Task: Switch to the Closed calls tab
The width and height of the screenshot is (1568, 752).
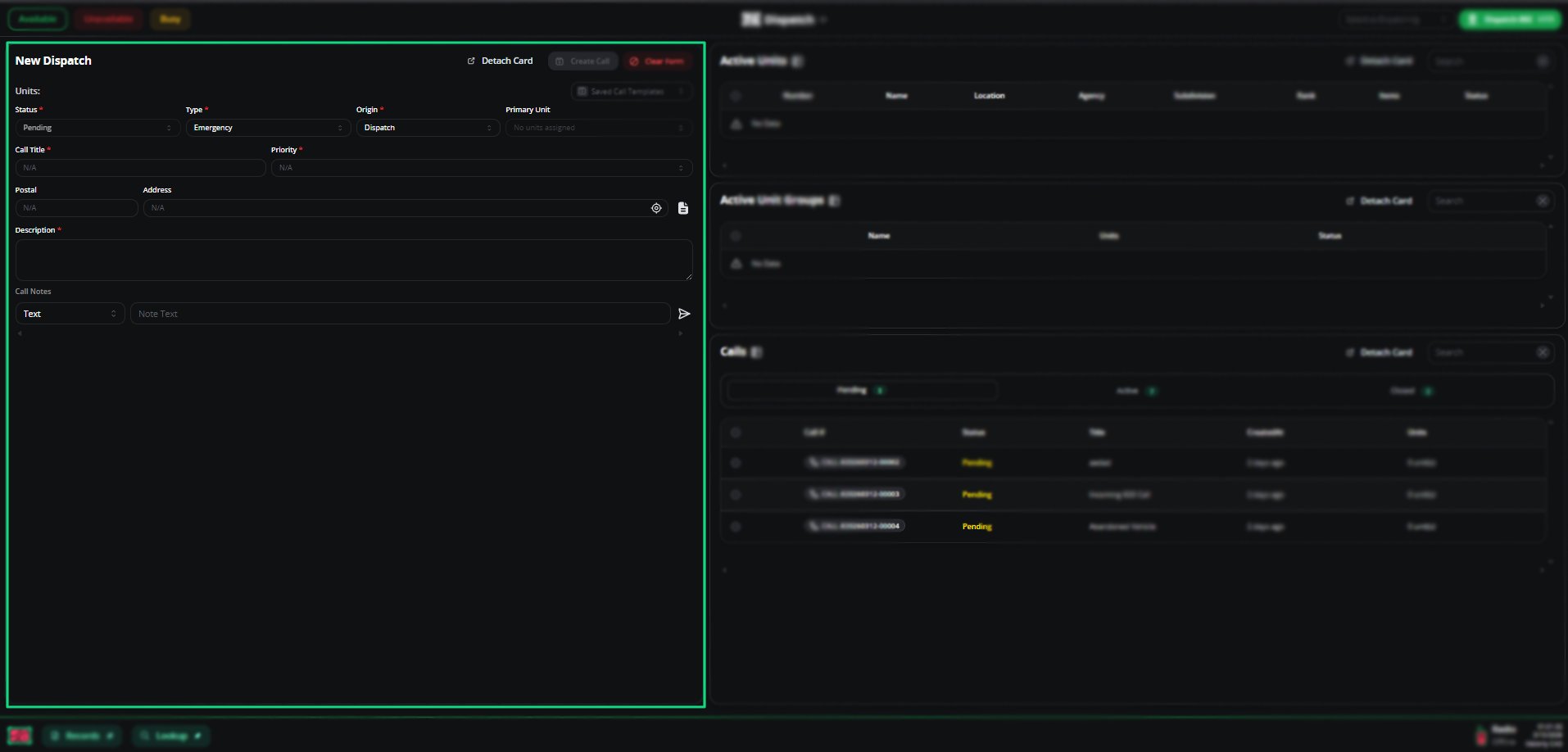Action: click(x=1411, y=391)
